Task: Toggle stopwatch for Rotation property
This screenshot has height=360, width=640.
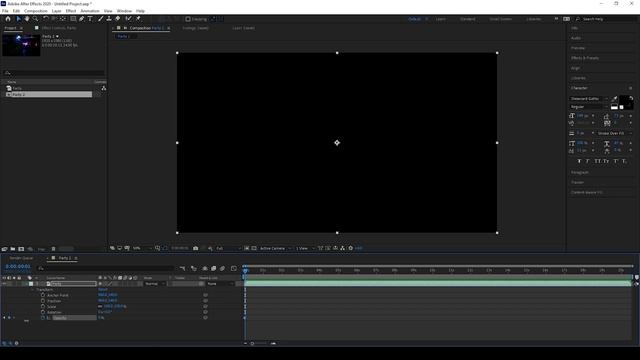Action: coord(43,312)
